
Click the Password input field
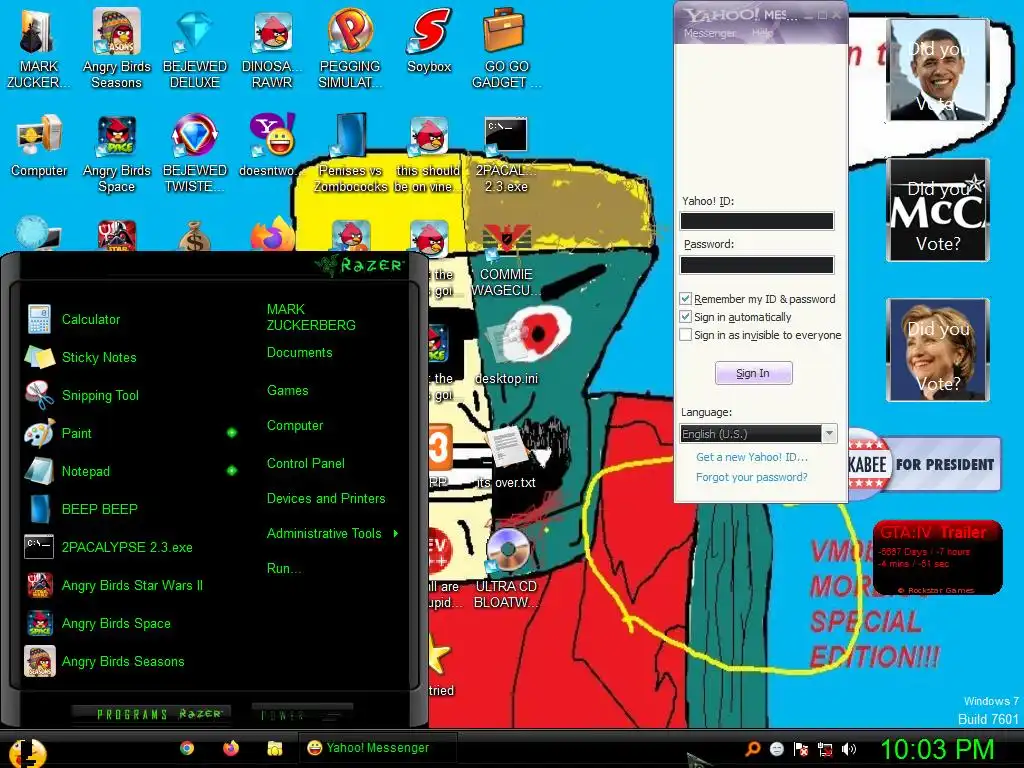point(757,264)
